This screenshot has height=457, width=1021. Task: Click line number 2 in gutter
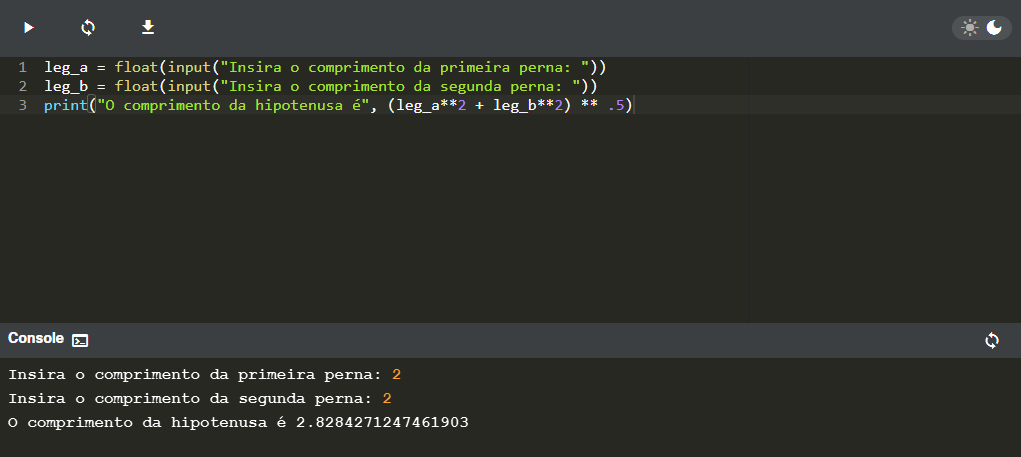tap(23, 86)
